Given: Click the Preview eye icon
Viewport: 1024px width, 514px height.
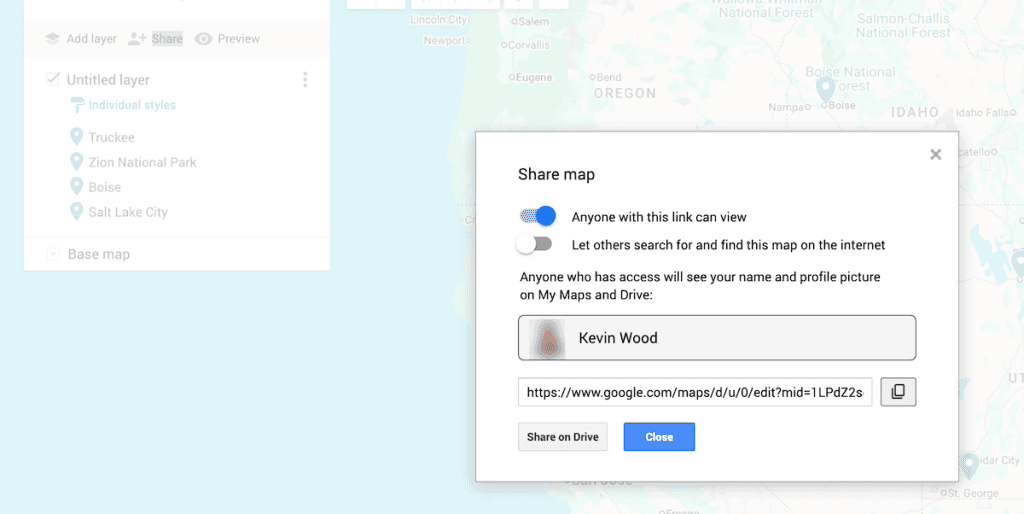Looking at the screenshot, I should pyautogui.click(x=204, y=39).
